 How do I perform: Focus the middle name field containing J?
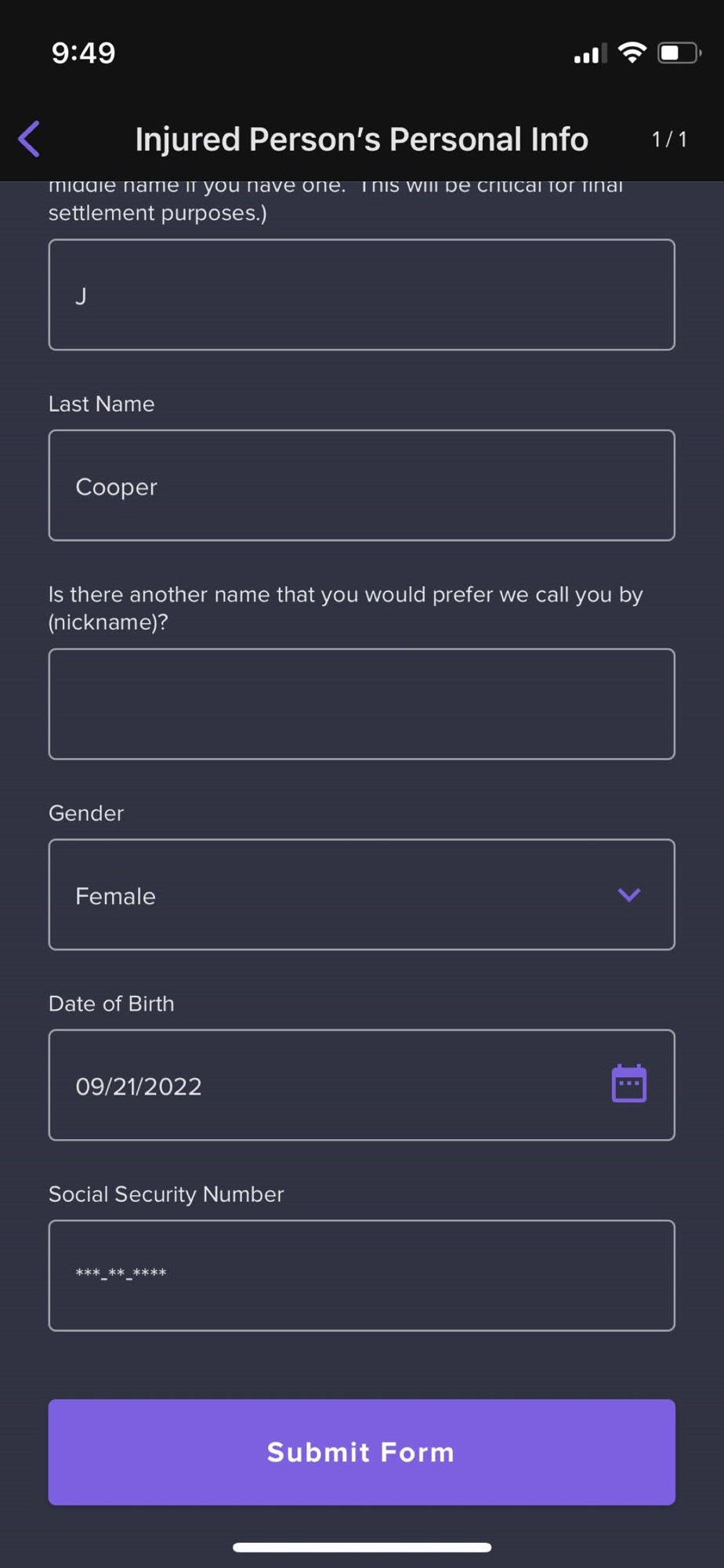361,295
